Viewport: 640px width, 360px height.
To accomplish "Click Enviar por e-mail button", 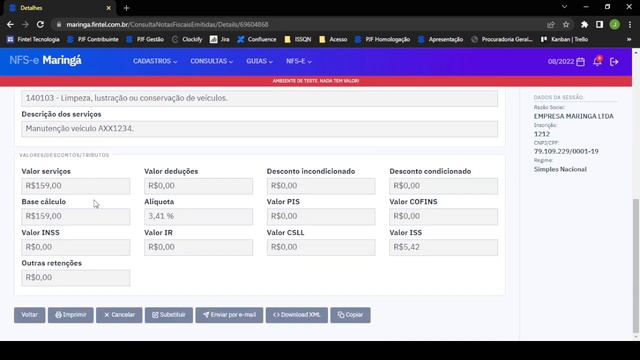I will (x=229, y=315).
